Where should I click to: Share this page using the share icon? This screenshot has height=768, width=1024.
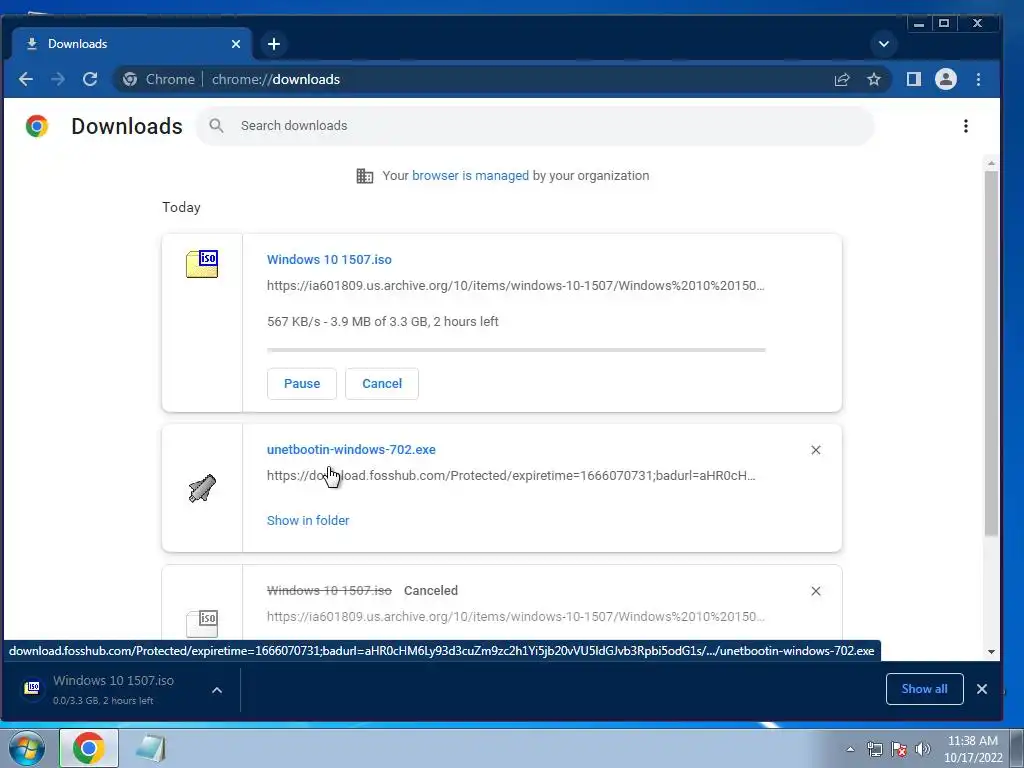[x=842, y=79]
